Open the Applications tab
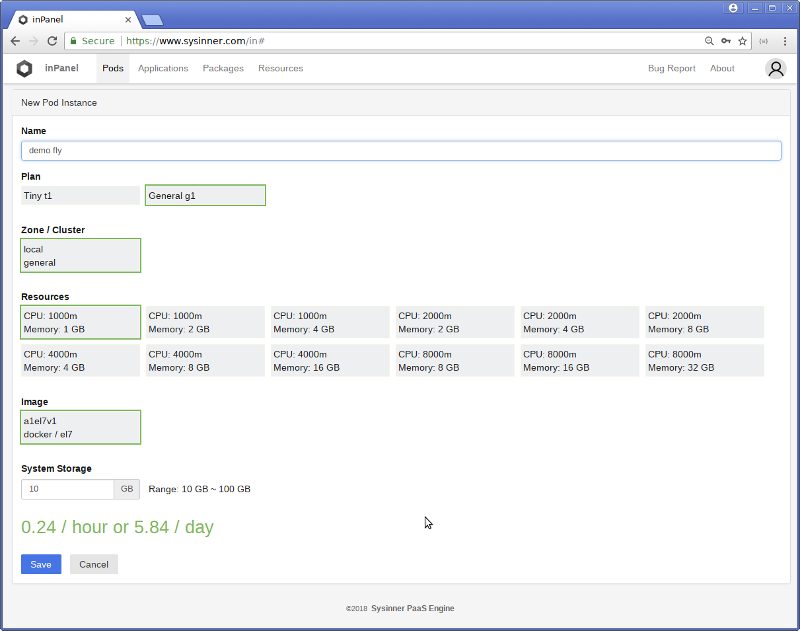This screenshot has width=800, height=631. point(163,68)
